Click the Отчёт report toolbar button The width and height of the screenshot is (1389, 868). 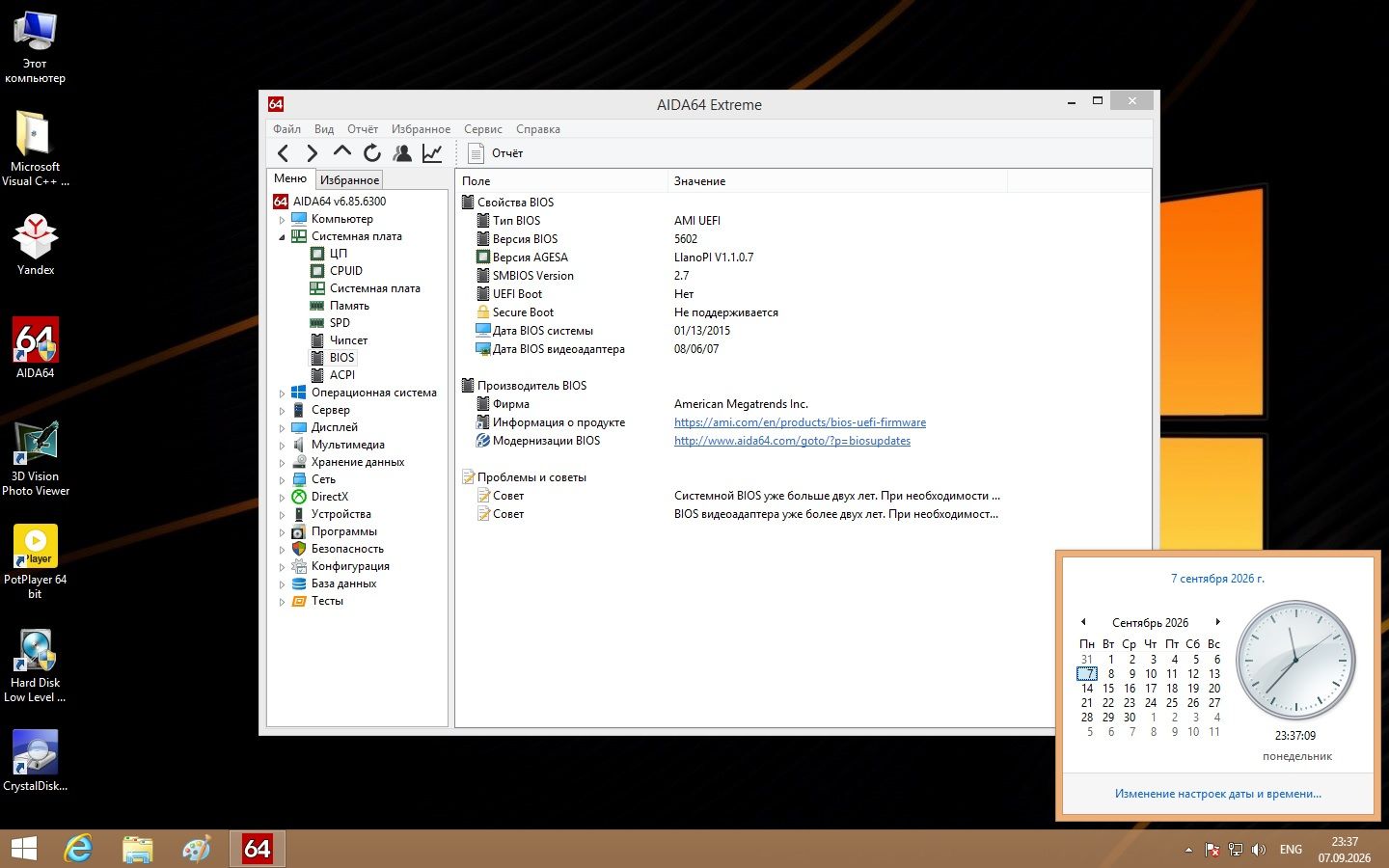[495, 153]
